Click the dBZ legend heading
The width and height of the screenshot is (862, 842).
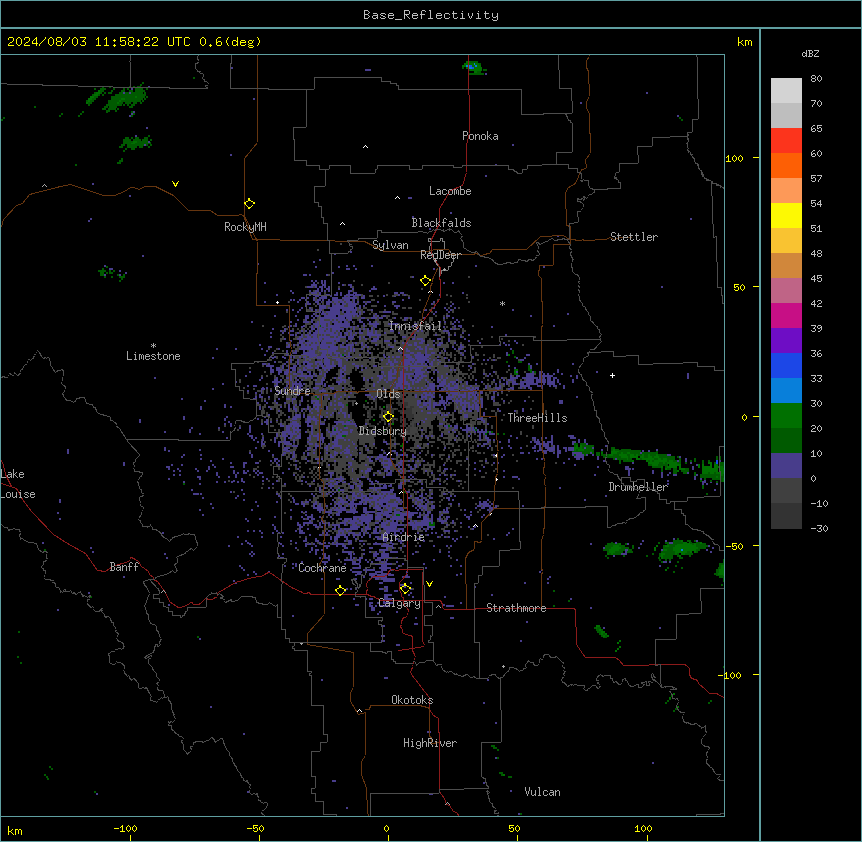810,53
